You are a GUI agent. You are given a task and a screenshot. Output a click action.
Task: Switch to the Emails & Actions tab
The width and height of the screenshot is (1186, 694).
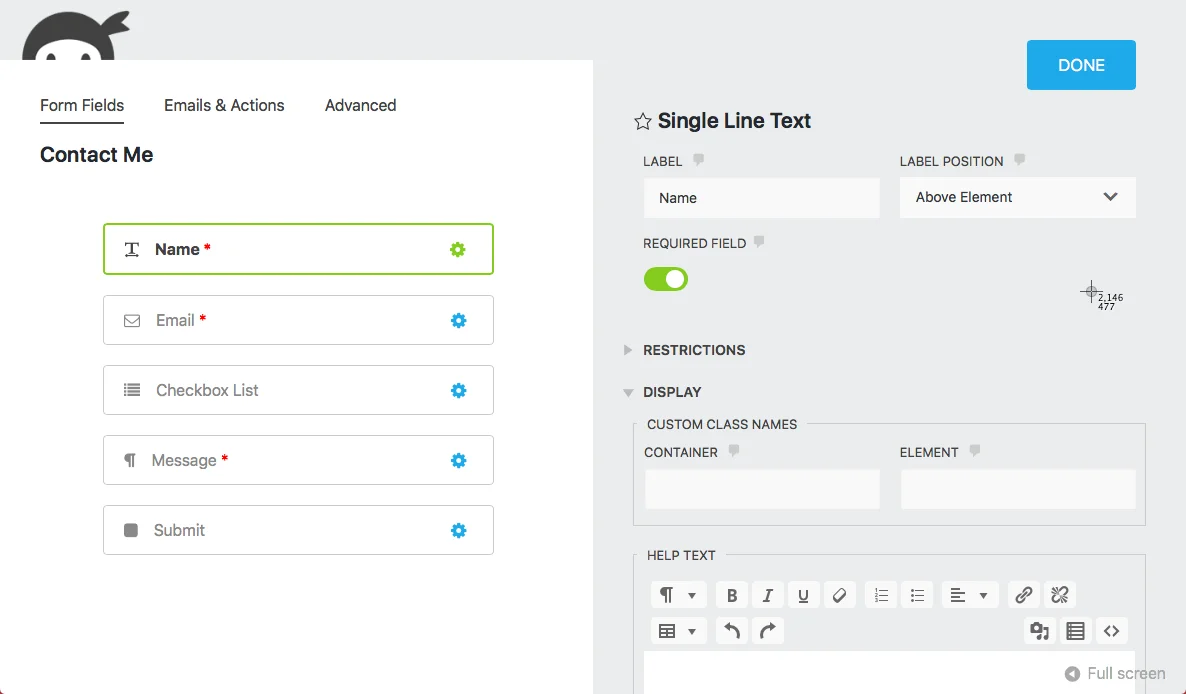pos(223,105)
